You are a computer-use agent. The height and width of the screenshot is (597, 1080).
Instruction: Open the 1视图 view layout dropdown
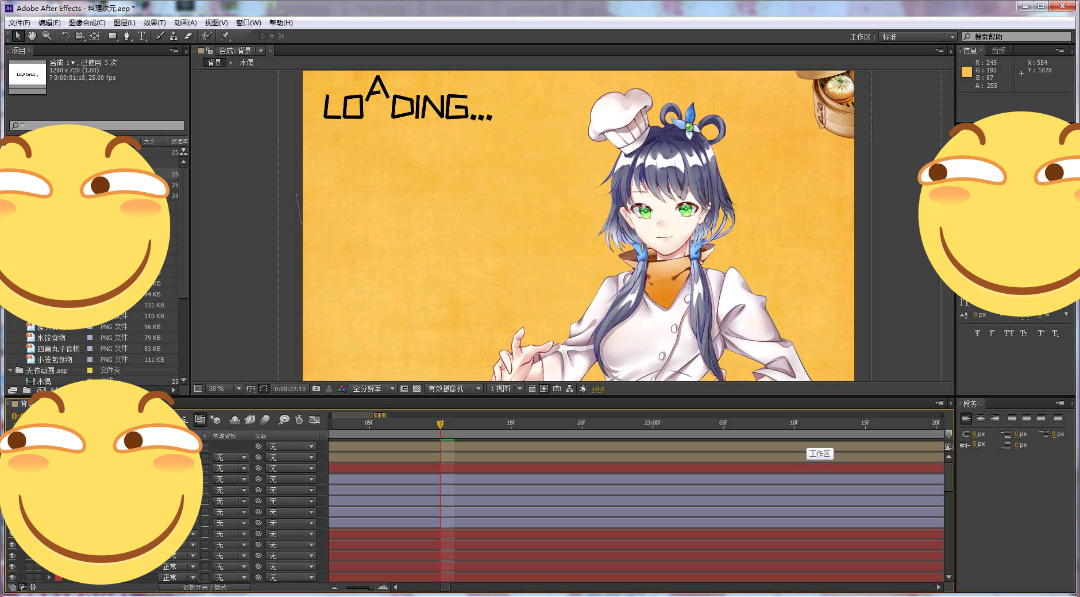(x=506, y=389)
